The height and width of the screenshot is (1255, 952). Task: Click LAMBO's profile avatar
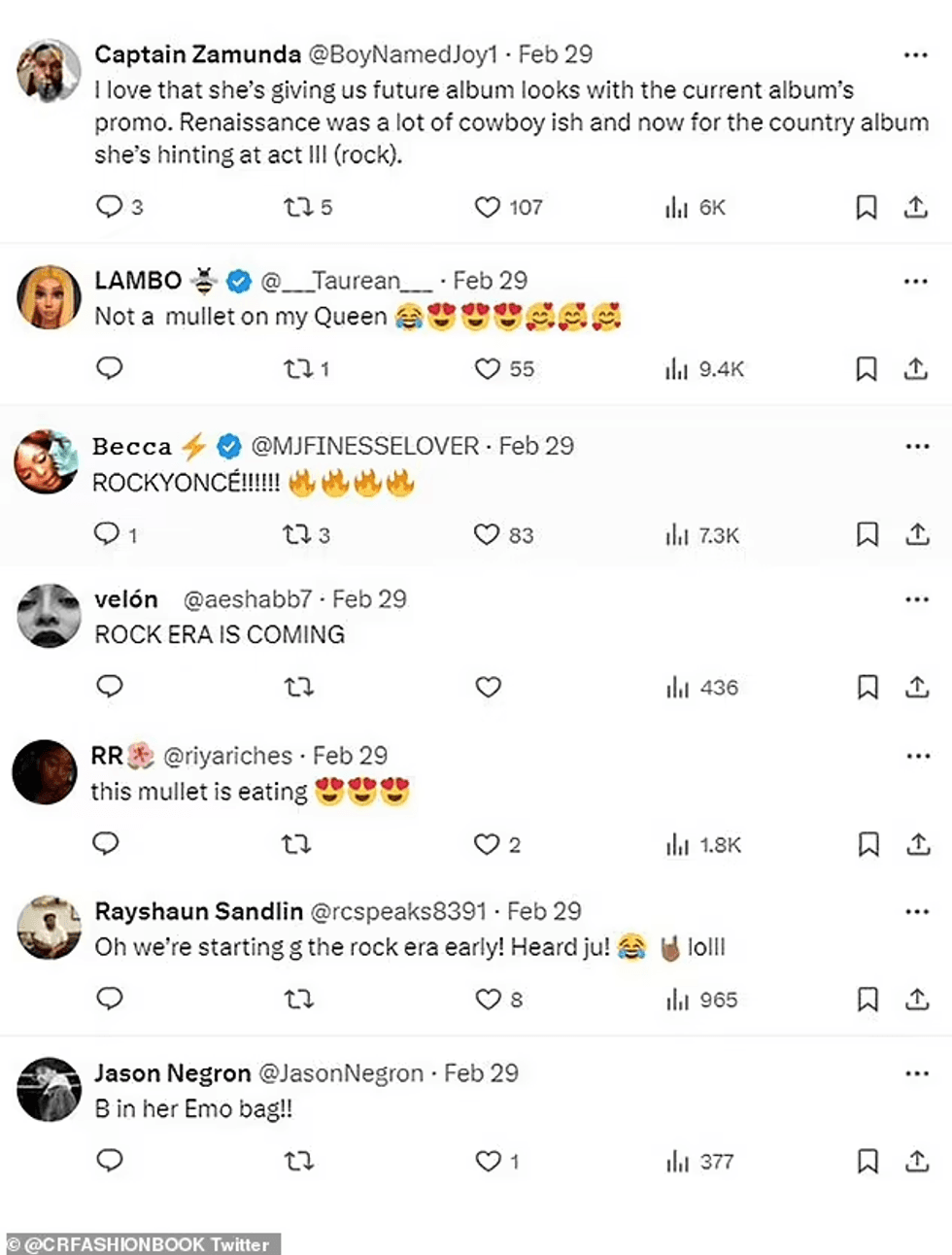[x=49, y=296]
